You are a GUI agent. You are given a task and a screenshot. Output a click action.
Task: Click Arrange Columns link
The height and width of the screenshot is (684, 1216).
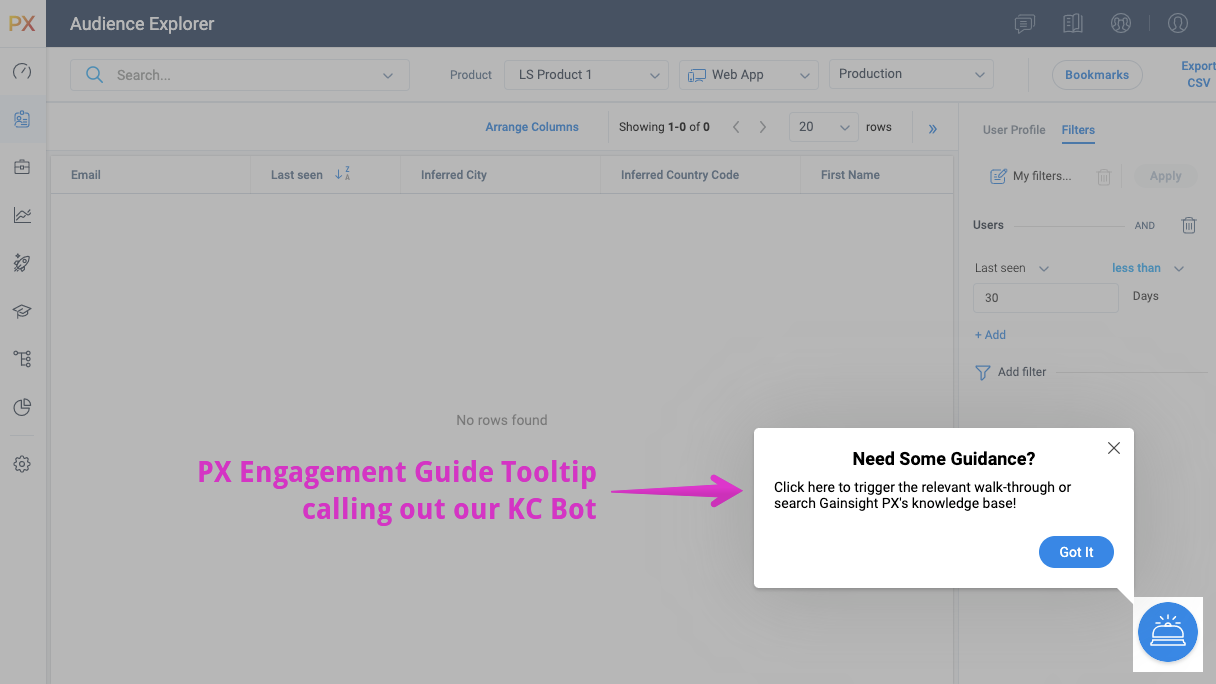click(x=532, y=127)
